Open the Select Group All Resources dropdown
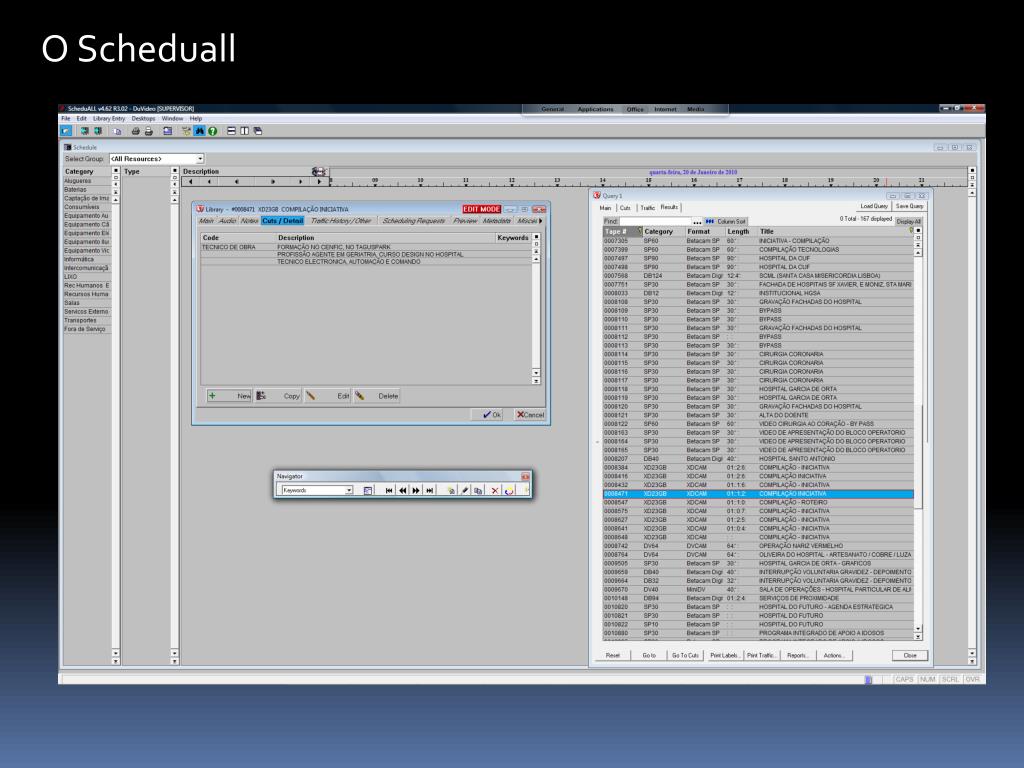Screen dimensions: 1024x768 coord(200,159)
